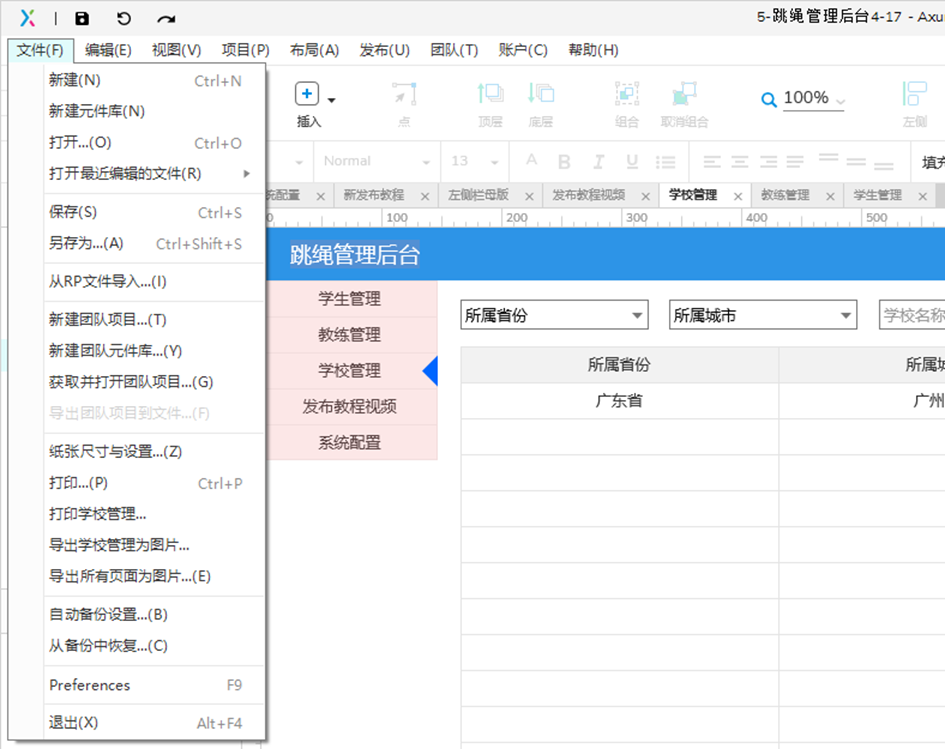Choose 获取并打开团队项目...(G) entry
This screenshot has height=749, width=945.
pyautogui.click(x=154, y=382)
